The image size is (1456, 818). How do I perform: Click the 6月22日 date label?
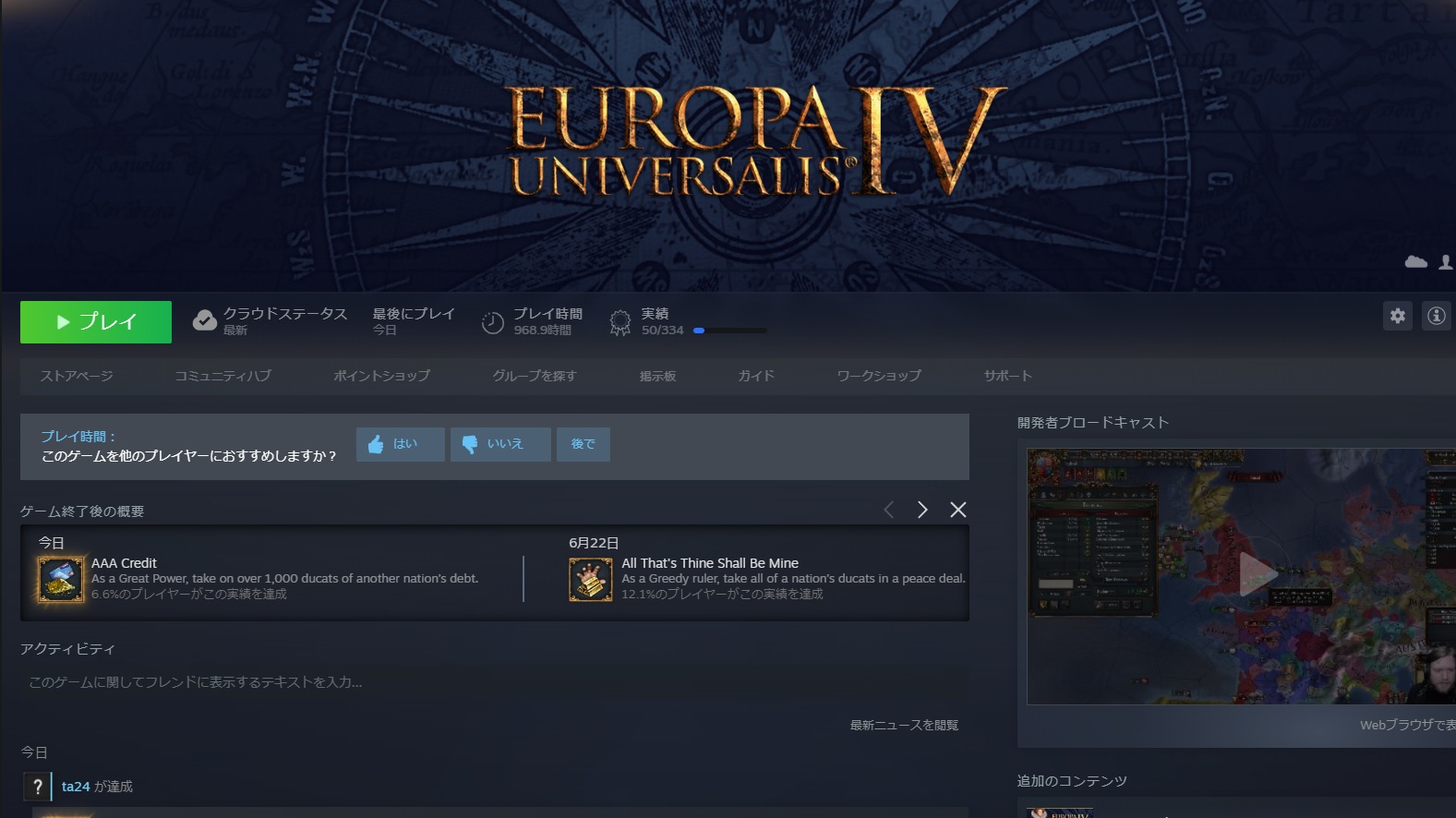[x=594, y=543]
